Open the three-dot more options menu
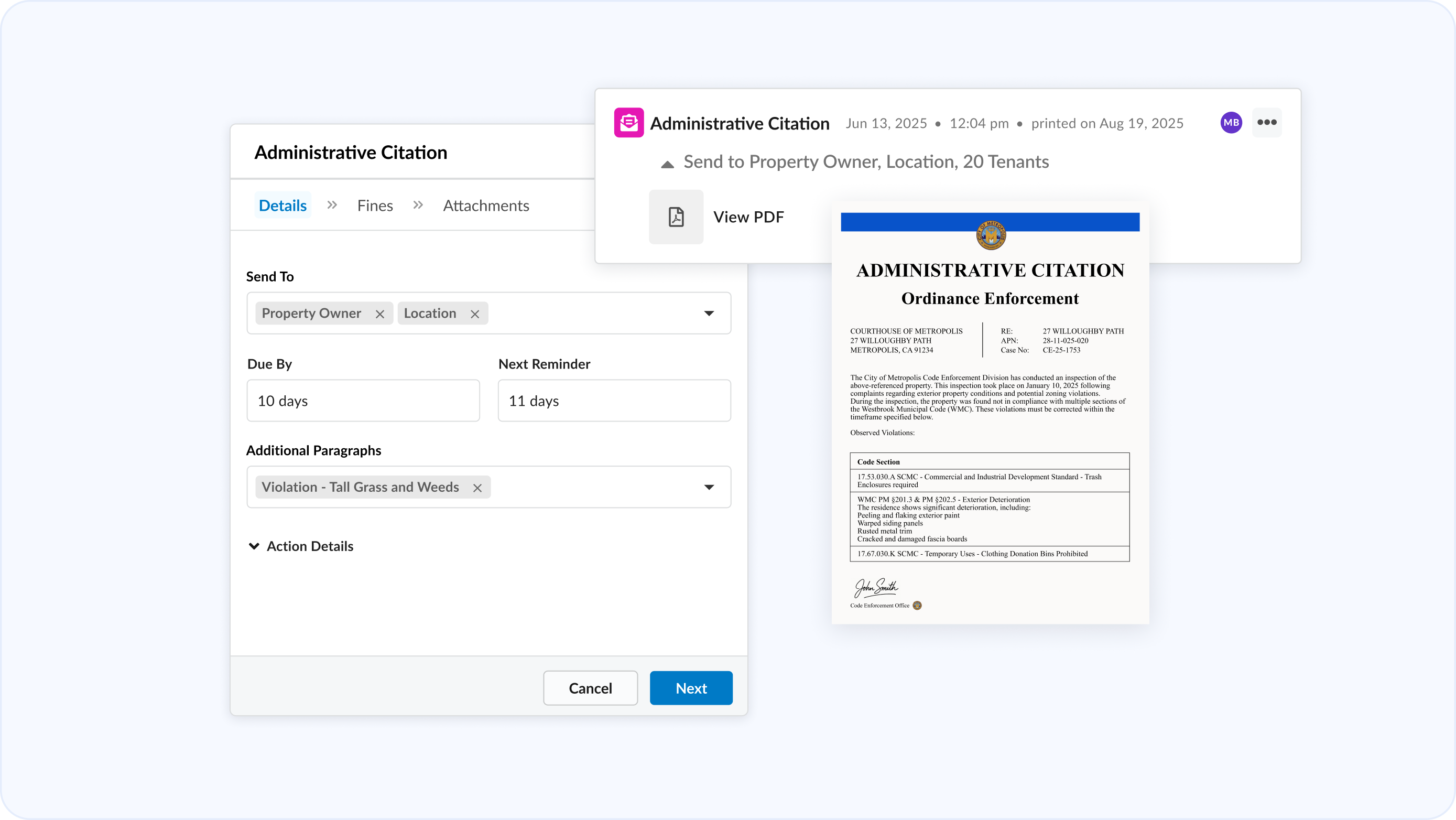The height and width of the screenshot is (820, 1456). tap(1267, 123)
